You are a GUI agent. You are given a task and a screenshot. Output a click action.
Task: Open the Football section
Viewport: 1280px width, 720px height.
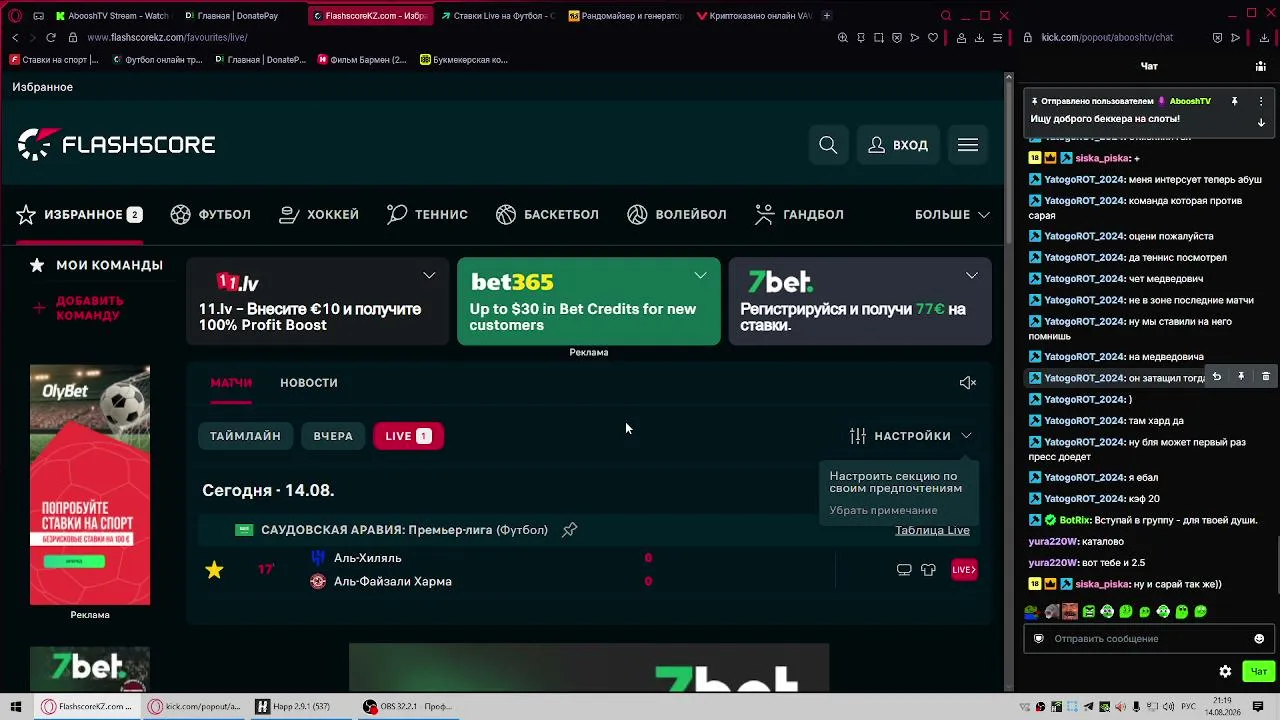pos(211,215)
